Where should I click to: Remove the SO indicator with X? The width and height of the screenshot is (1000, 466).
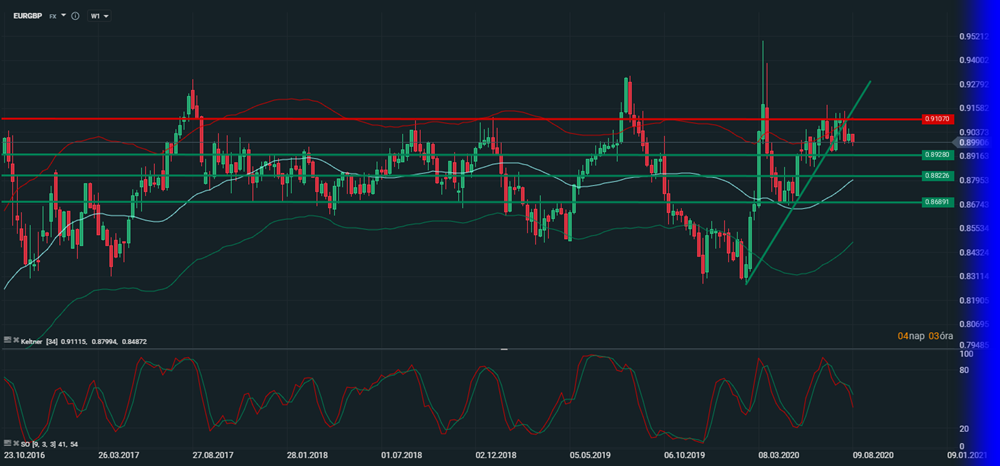point(15,442)
